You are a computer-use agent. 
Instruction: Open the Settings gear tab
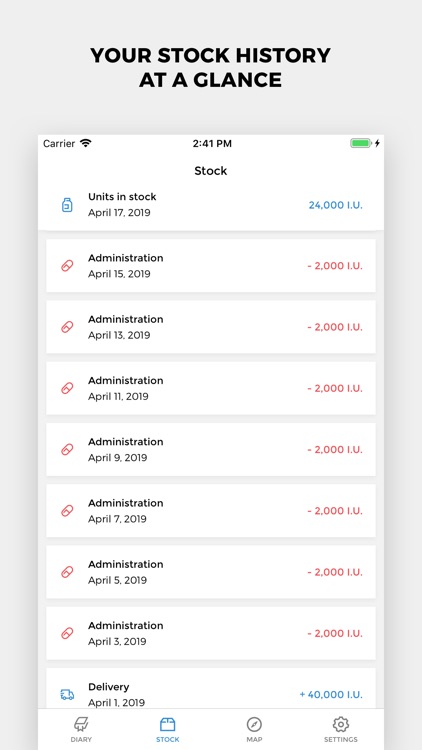tap(341, 729)
